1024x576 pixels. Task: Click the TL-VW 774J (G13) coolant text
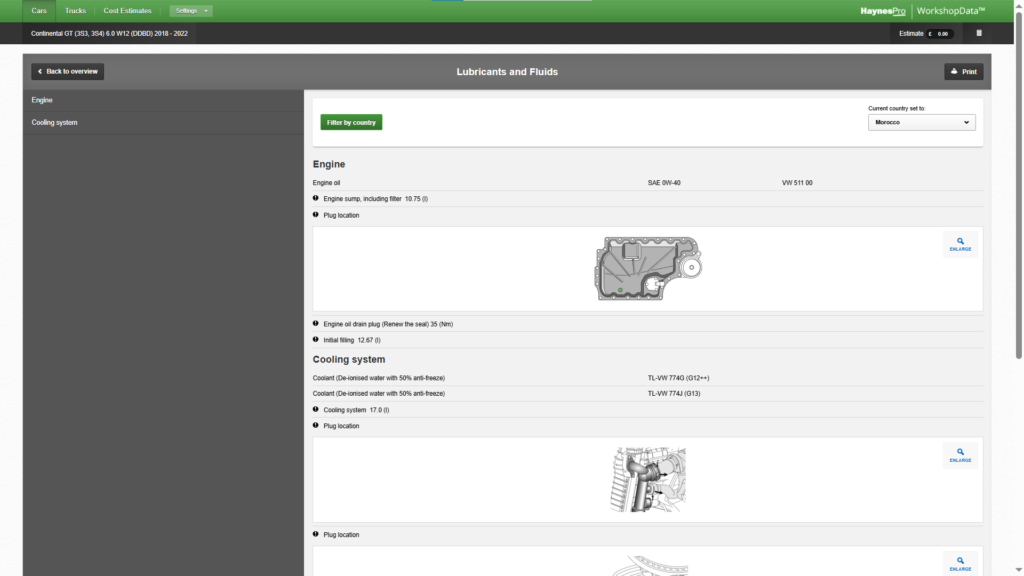click(674, 394)
